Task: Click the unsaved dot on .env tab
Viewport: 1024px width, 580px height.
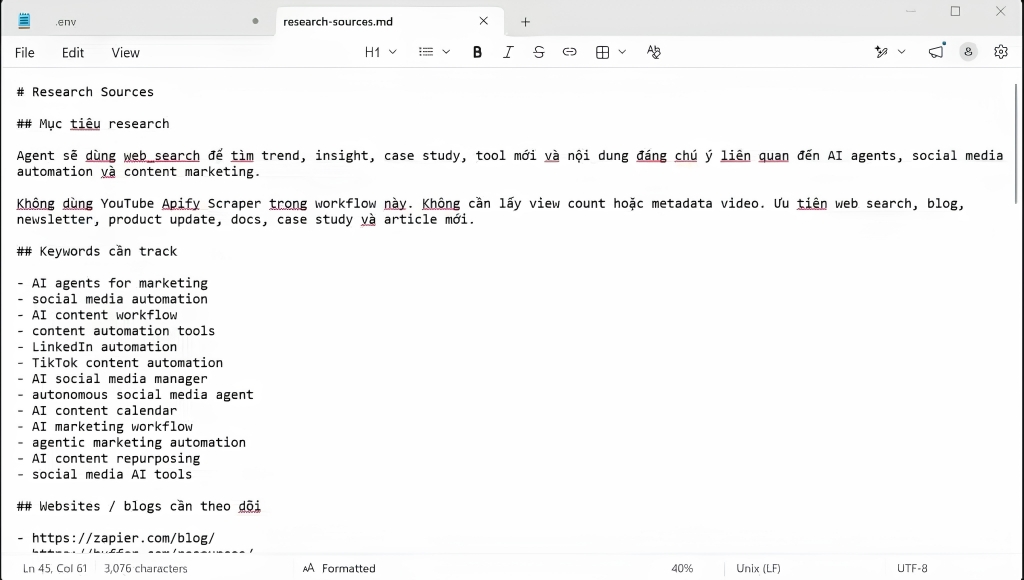Action: tap(255, 21)
